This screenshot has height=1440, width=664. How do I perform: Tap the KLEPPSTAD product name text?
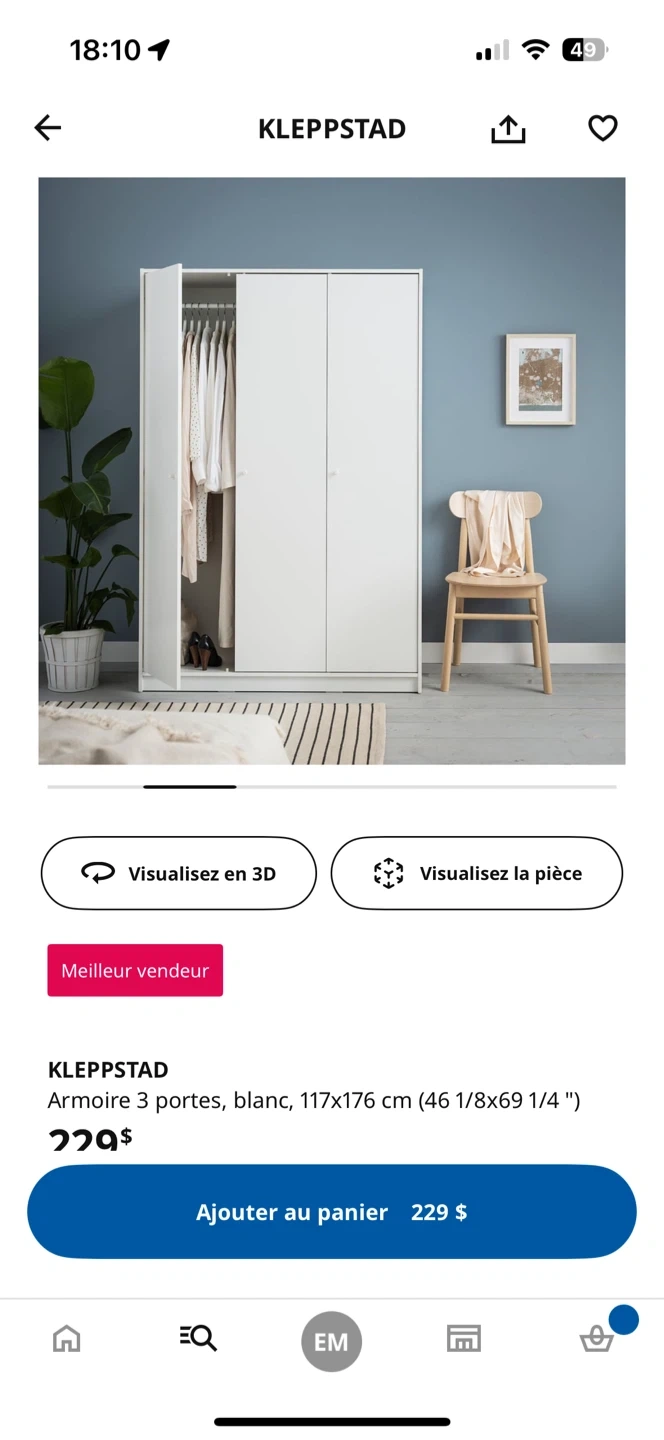pyautogui.click(x=108, y=1070)
